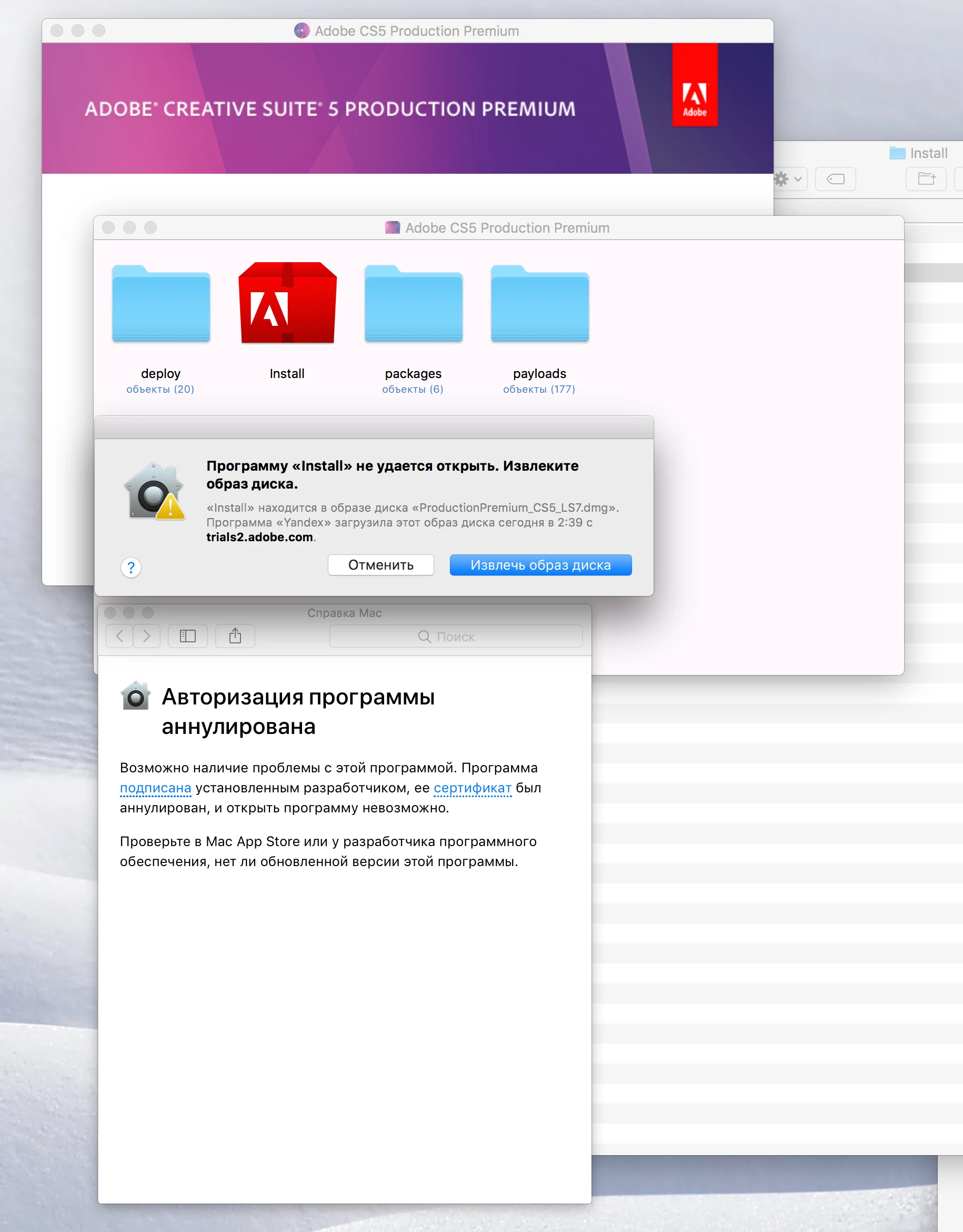
Task: Click the disk image icon in the second window title
Action: coord(393,227)
